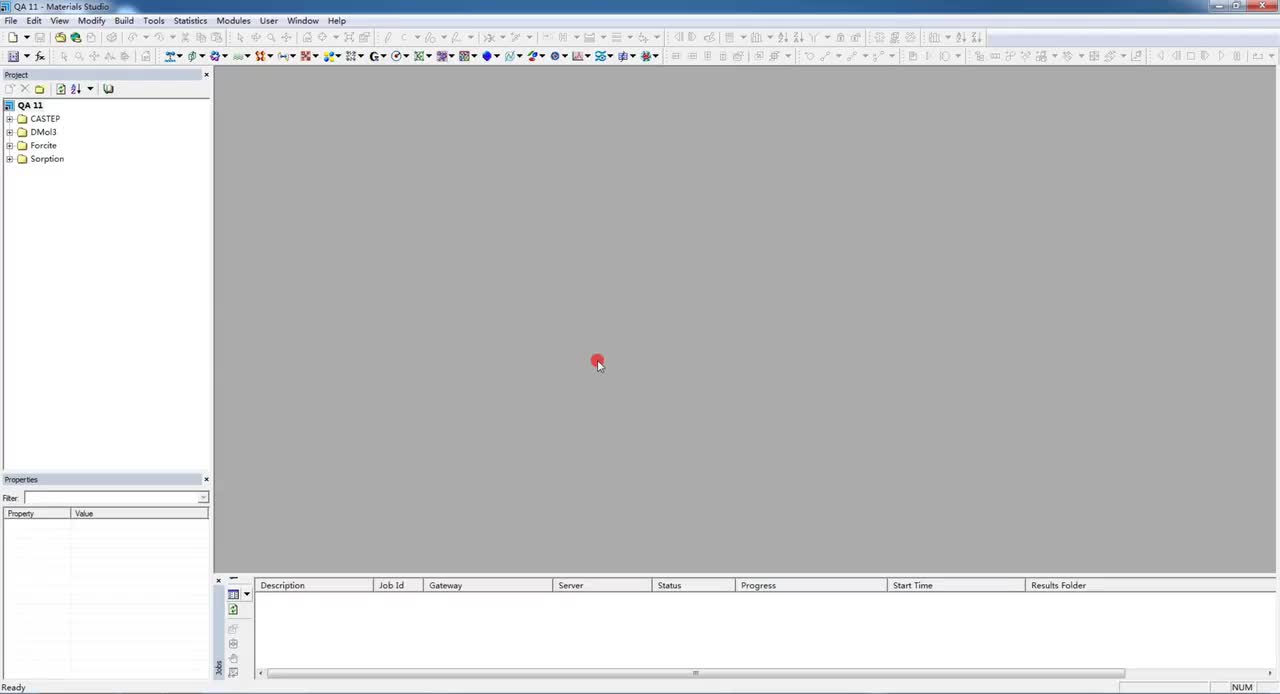Select the magnifier Zoom tool
1280x694 pixels.
coord(271,37)
